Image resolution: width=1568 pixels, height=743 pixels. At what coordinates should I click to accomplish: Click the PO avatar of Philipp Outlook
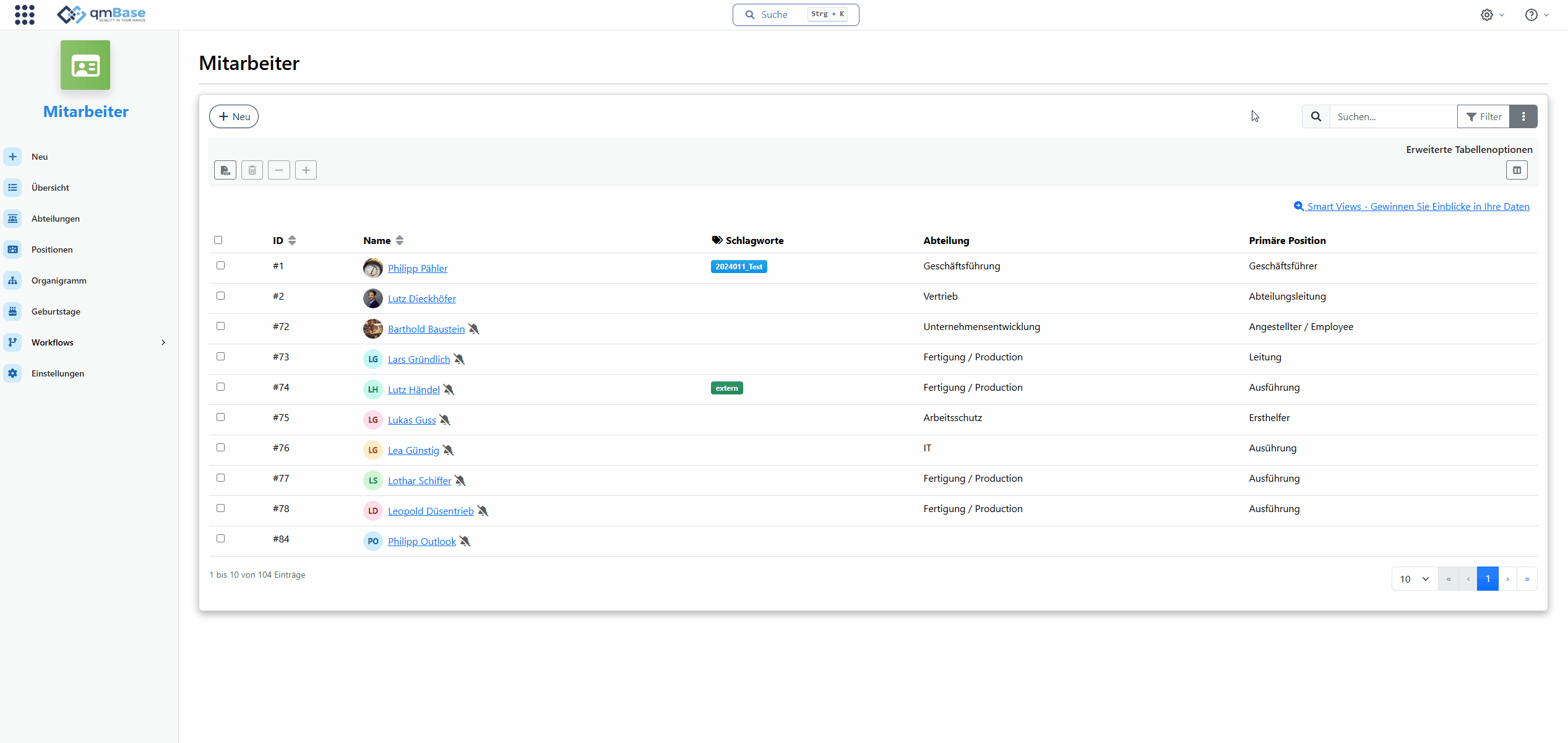pyautogui.click(x=373, y=541)
